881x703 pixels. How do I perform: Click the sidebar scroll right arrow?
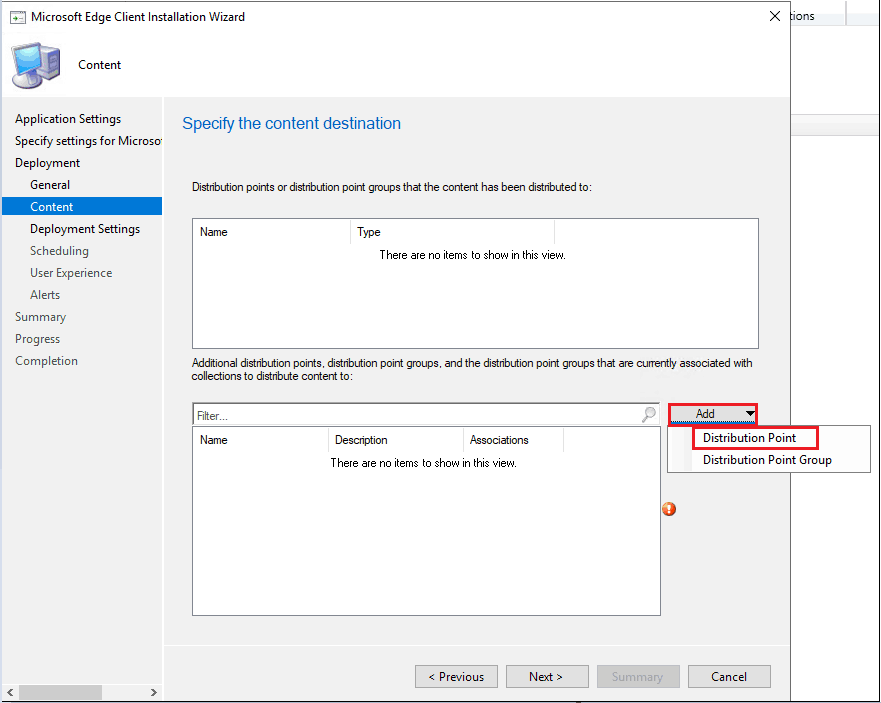click(153, 692)
